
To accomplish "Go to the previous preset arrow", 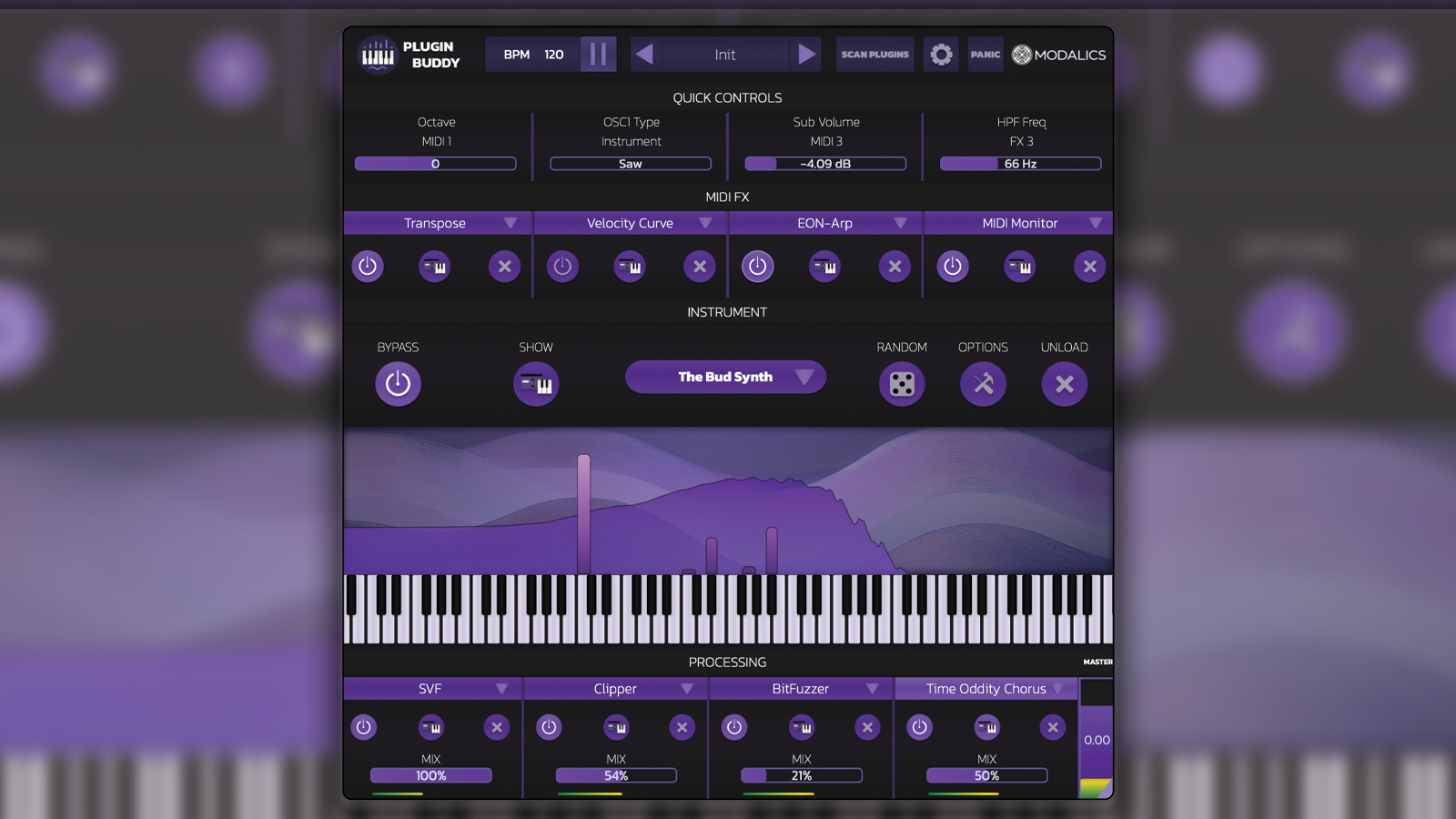I will point(645,55).
